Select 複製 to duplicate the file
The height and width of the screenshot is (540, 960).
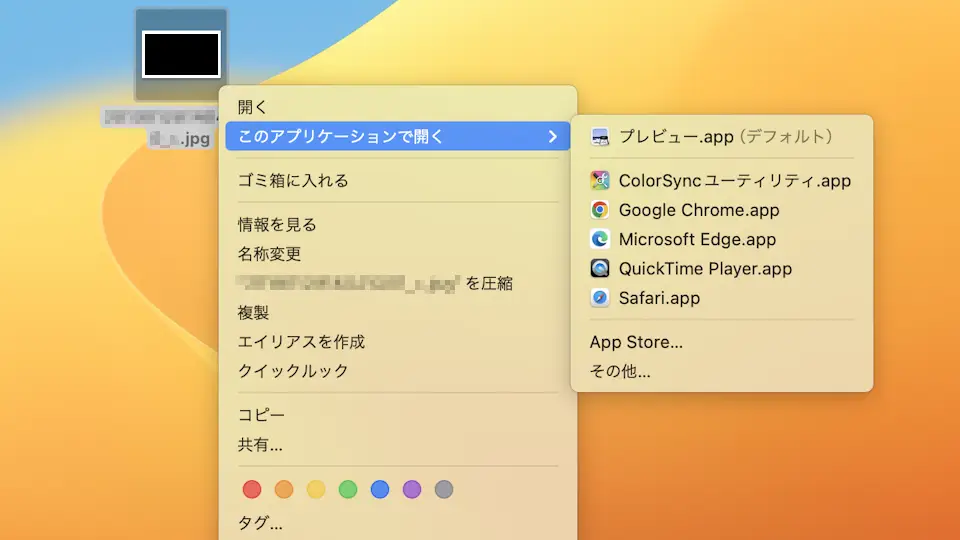coord(253,312)
